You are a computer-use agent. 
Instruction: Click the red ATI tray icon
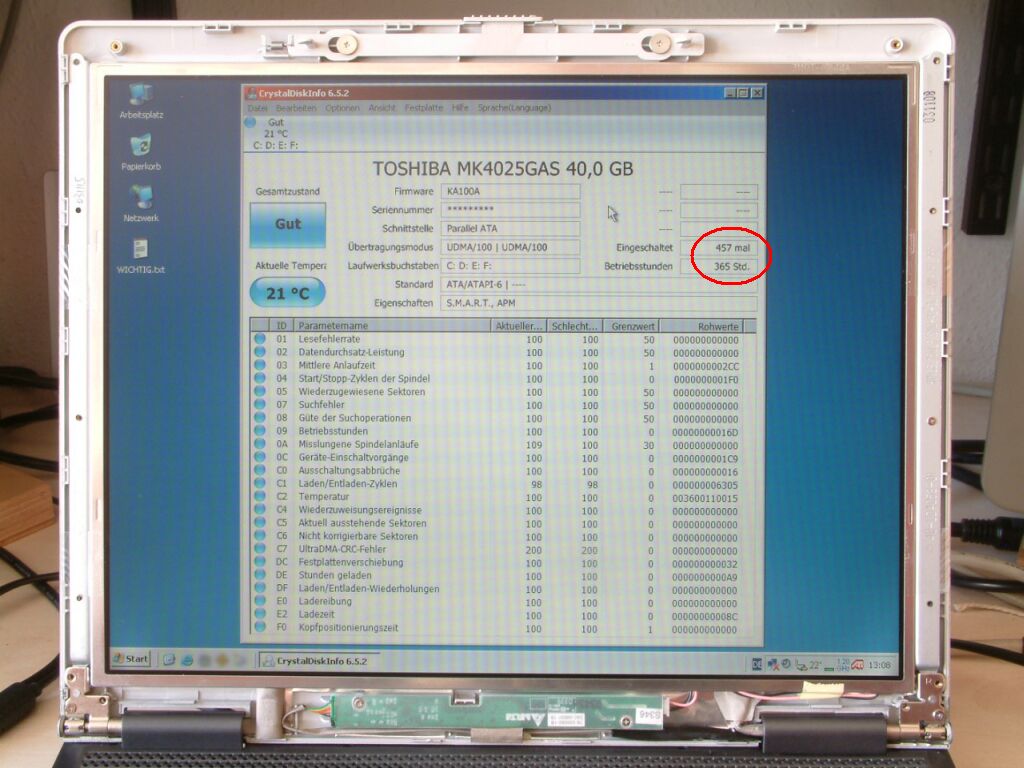click(x=857, y=665)
